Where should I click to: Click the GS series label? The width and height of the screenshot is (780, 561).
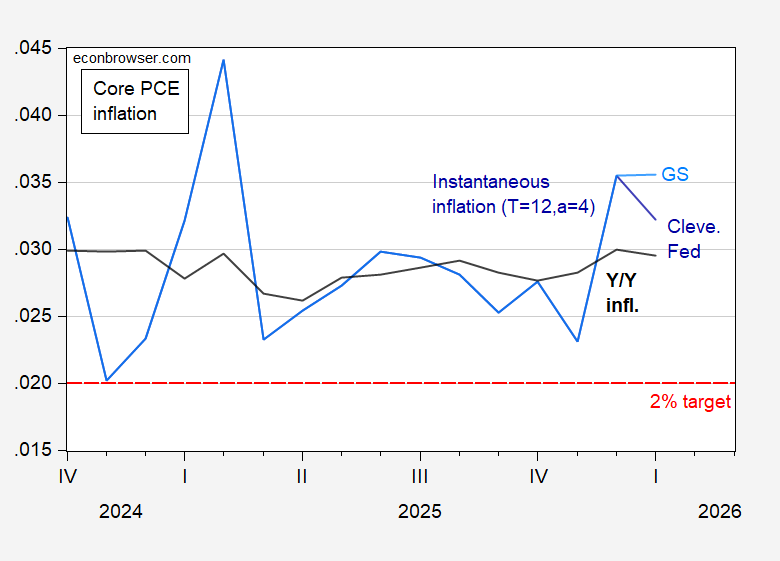coord(675,174)
